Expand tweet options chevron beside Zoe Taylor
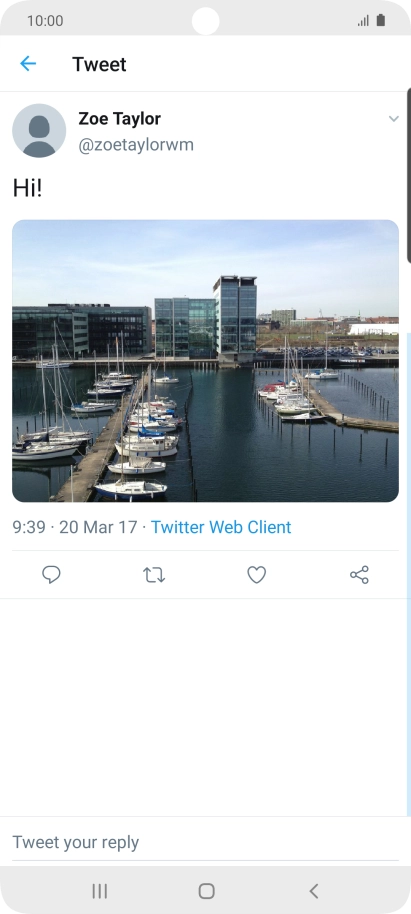411x914 pixels. tap(394, 119)
